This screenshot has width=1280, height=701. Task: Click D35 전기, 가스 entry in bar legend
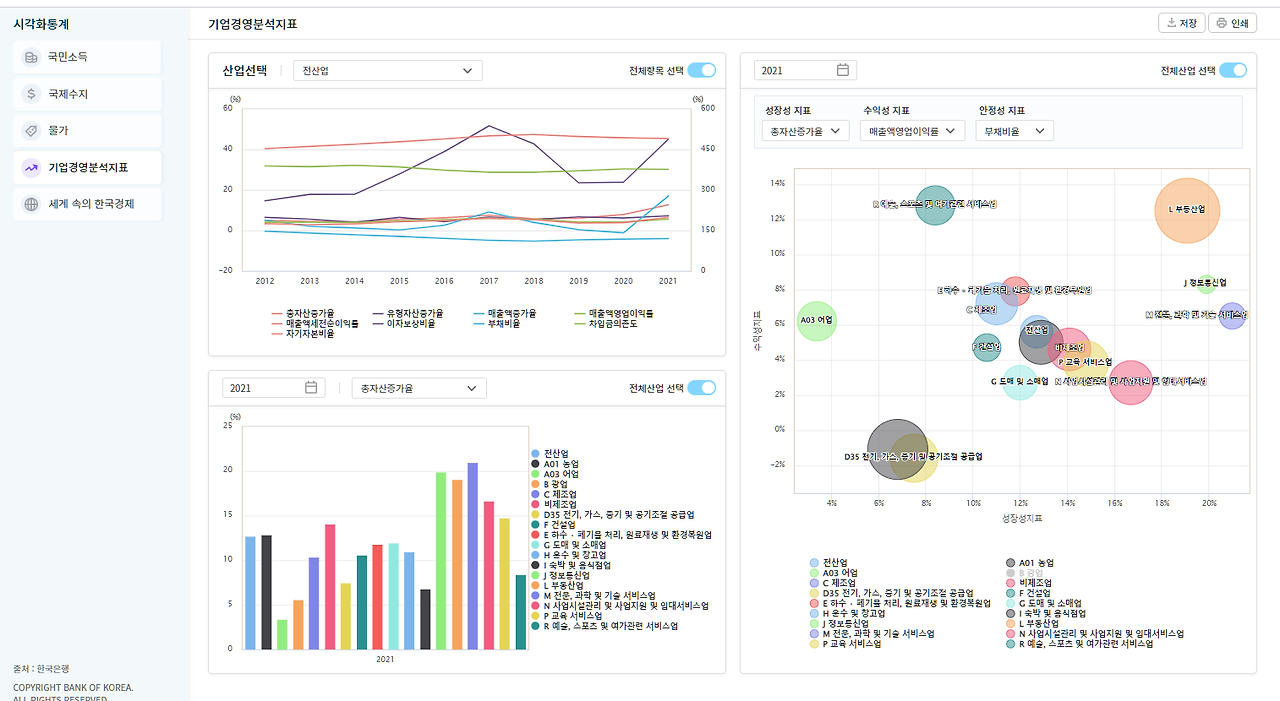[x=613, y=514]
